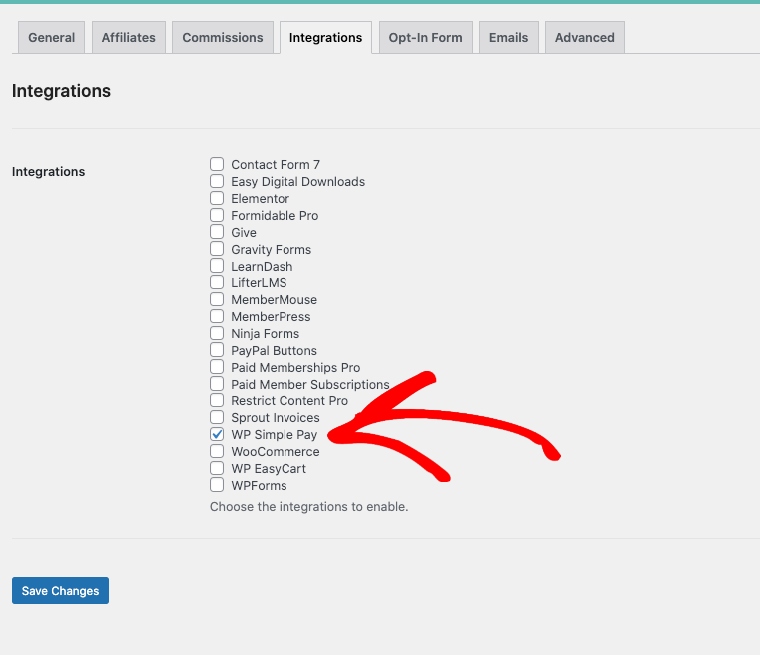
Task: Select the Integrations tab
Action: pyautogui.click(x=325, y=38)
